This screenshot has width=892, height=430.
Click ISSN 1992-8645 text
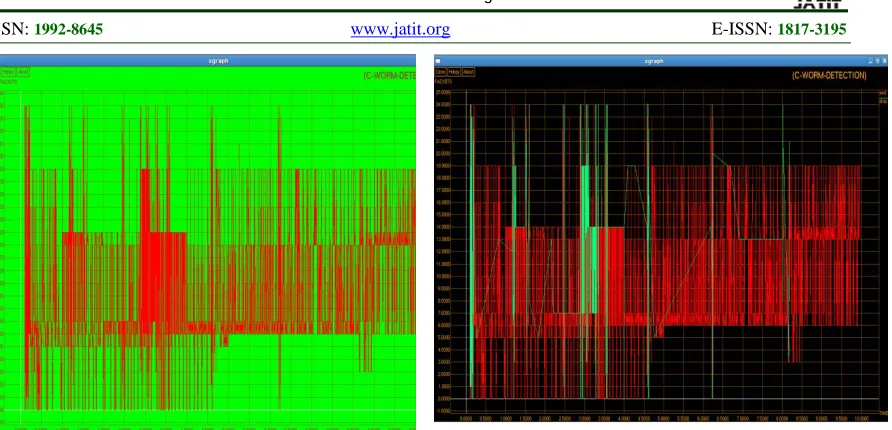51,28
